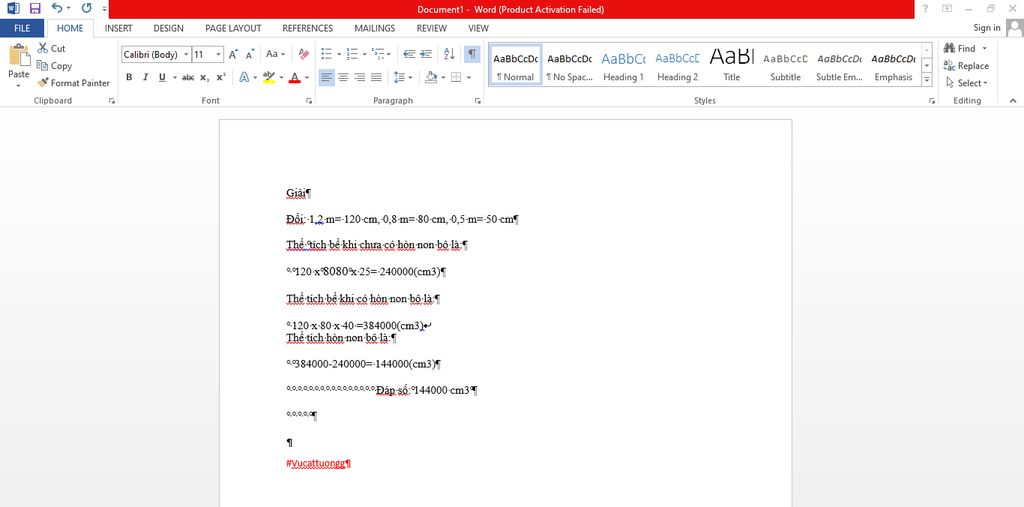Toggle Underline formatting

tap(162, 77)
